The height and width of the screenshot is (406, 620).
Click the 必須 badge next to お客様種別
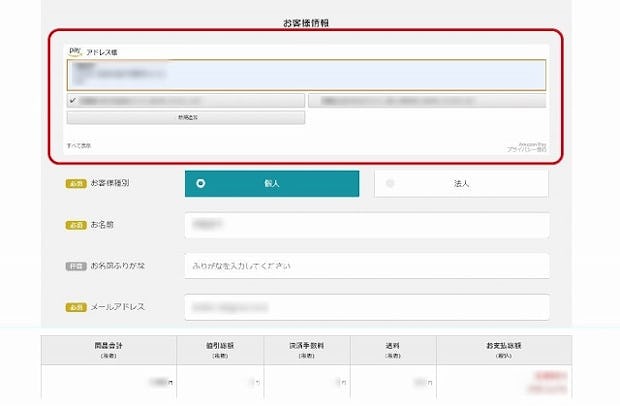pos(76,184)
